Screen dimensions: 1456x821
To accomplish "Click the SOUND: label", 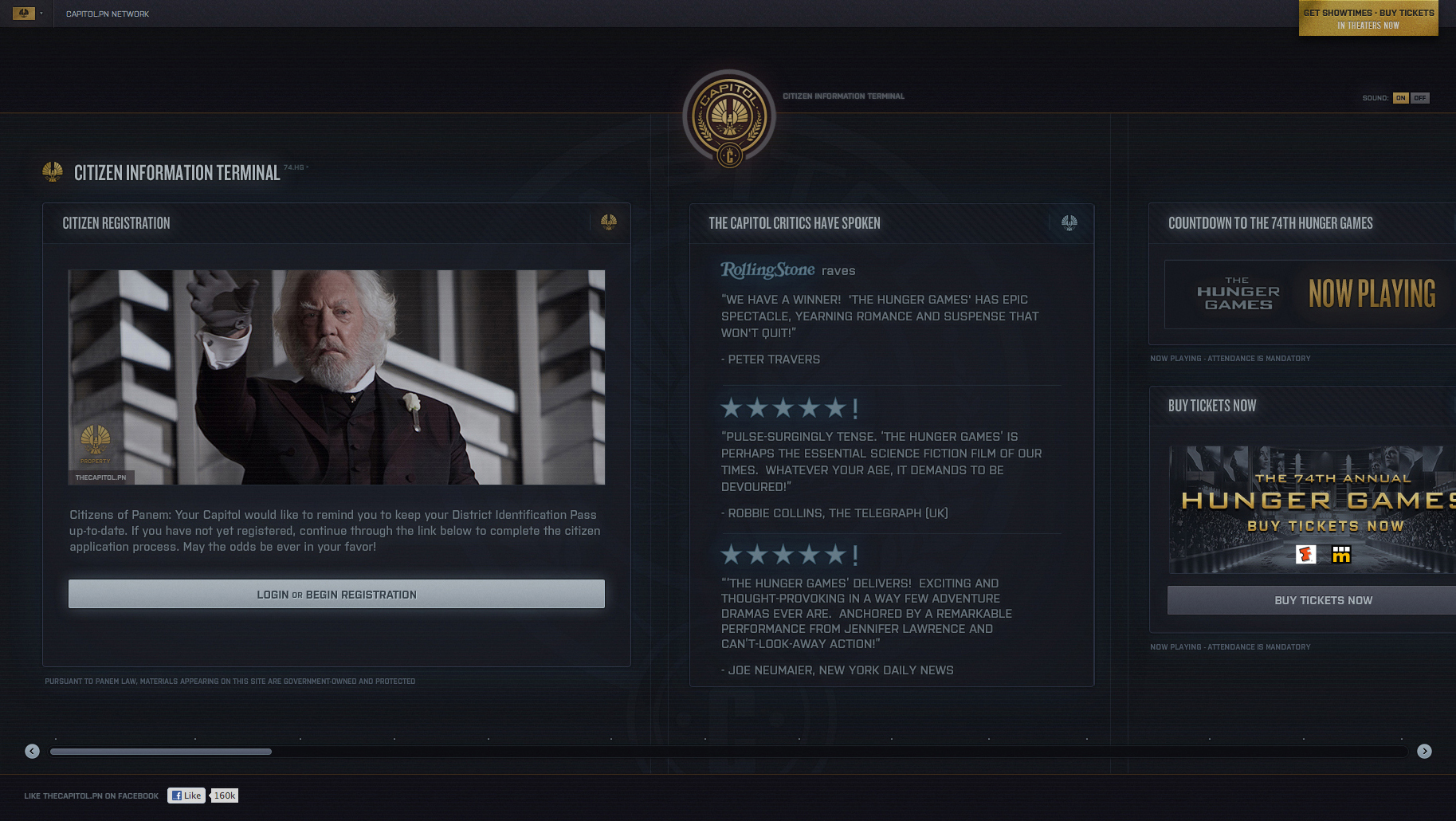I will [x=1376, y=98].
